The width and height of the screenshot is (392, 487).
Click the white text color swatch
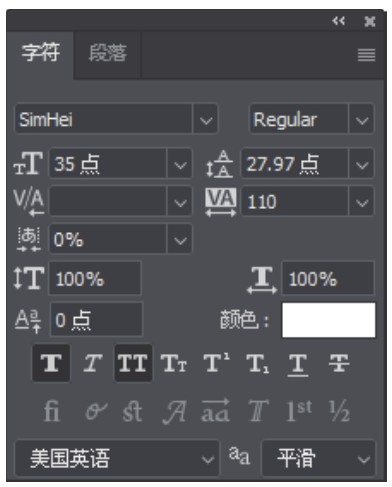point(329,320)
